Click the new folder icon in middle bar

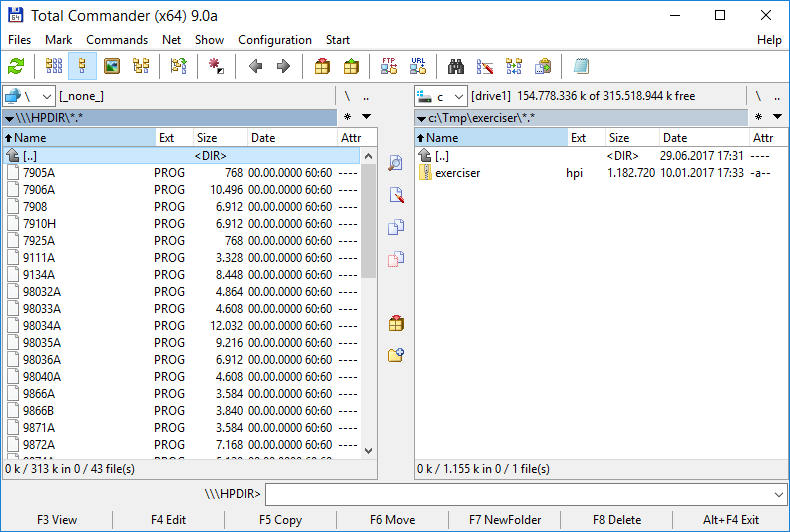pos(396,354)
